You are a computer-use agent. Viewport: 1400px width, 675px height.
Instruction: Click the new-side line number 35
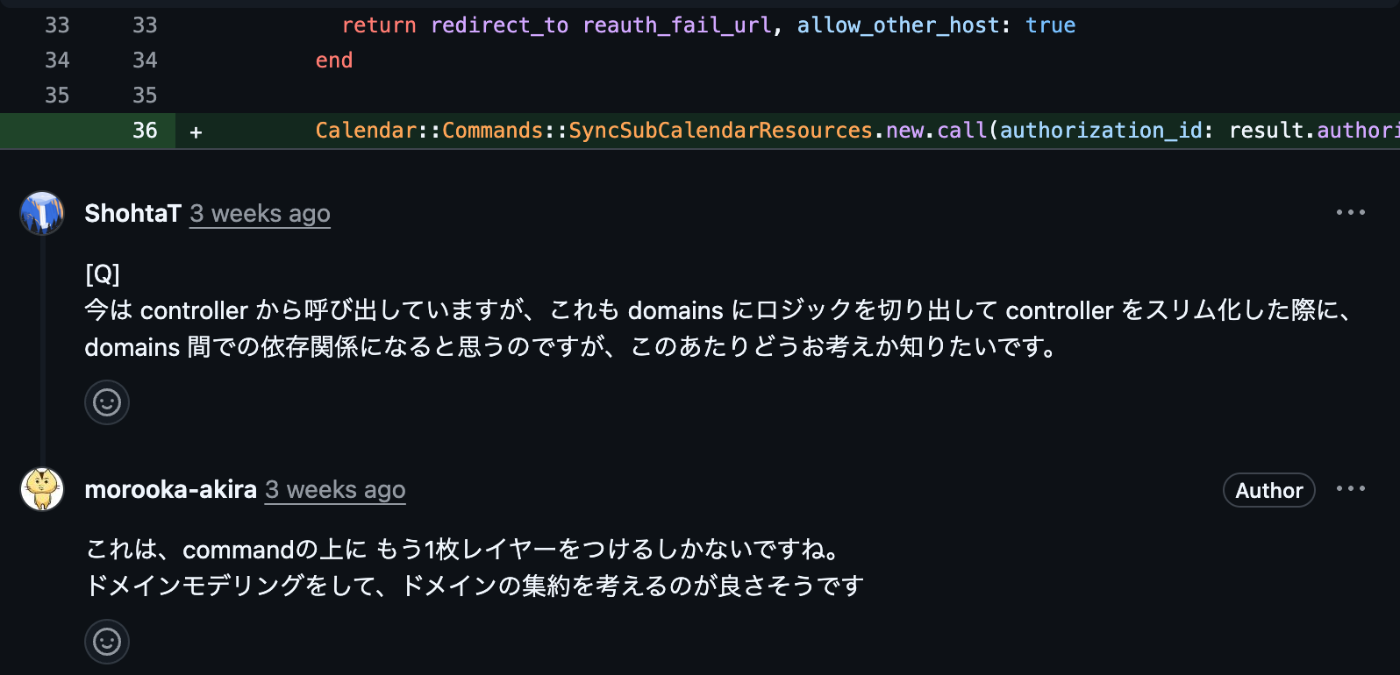(x=144, y=95)
